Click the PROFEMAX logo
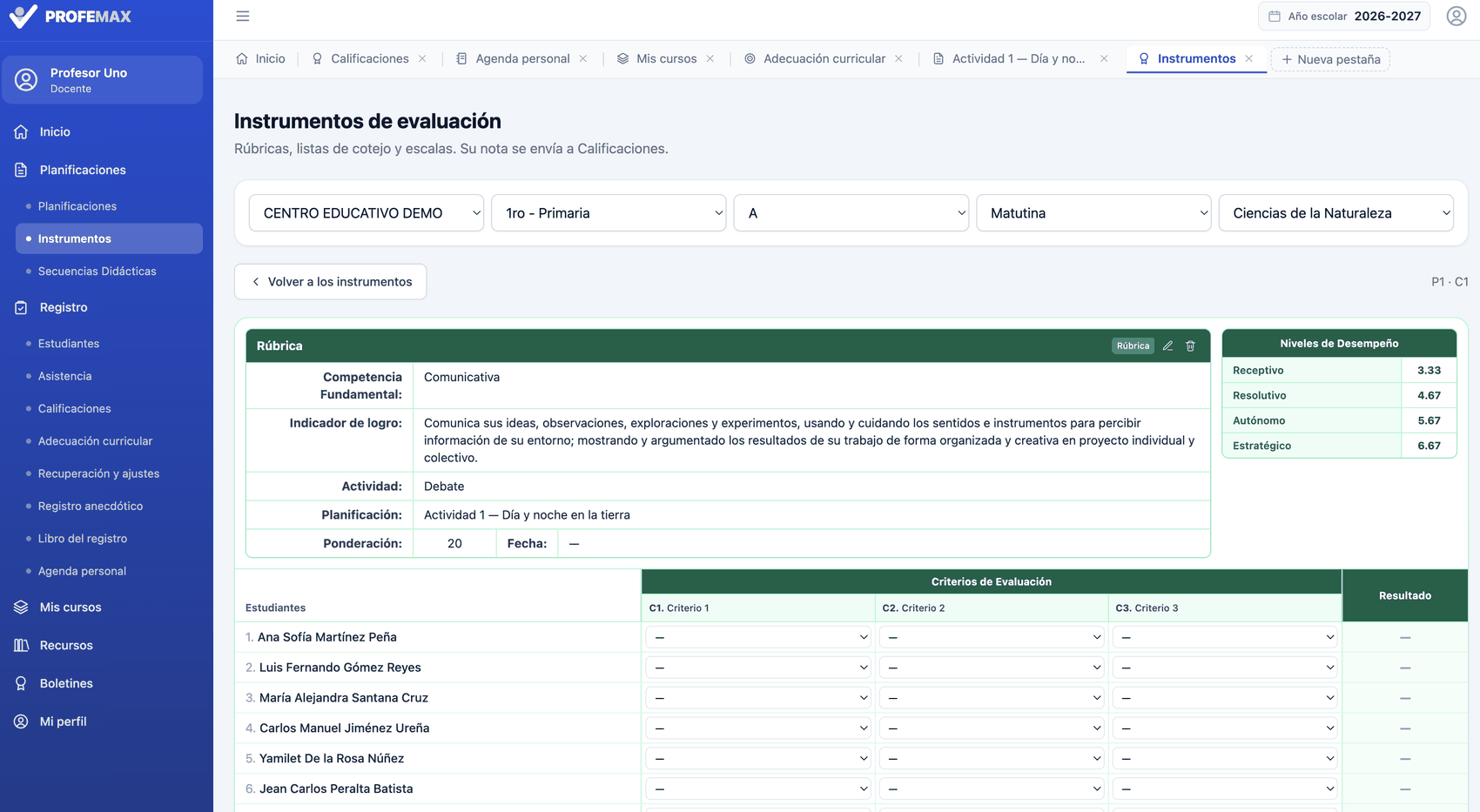Image resolution: width=1480 pixels, height=812 pixels. click(71, 16)
